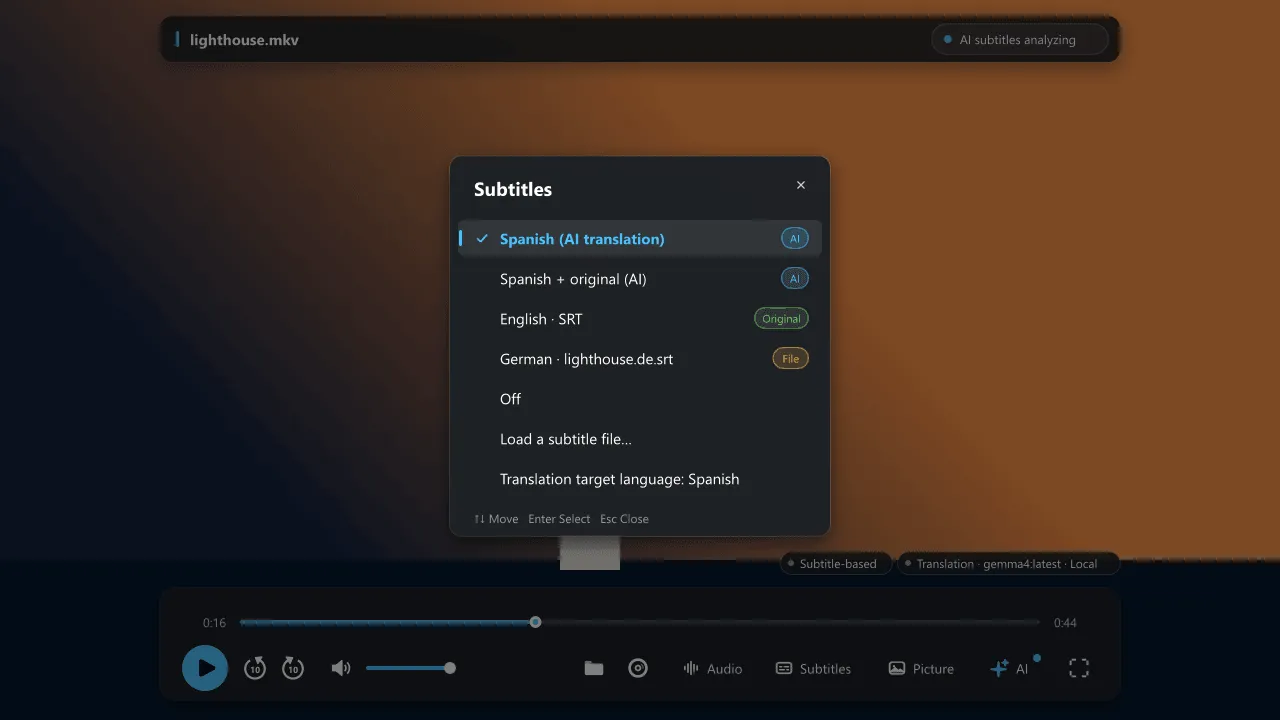Open the Audio menu
The height and width of the screenshot is (720, 1280).
712,668
